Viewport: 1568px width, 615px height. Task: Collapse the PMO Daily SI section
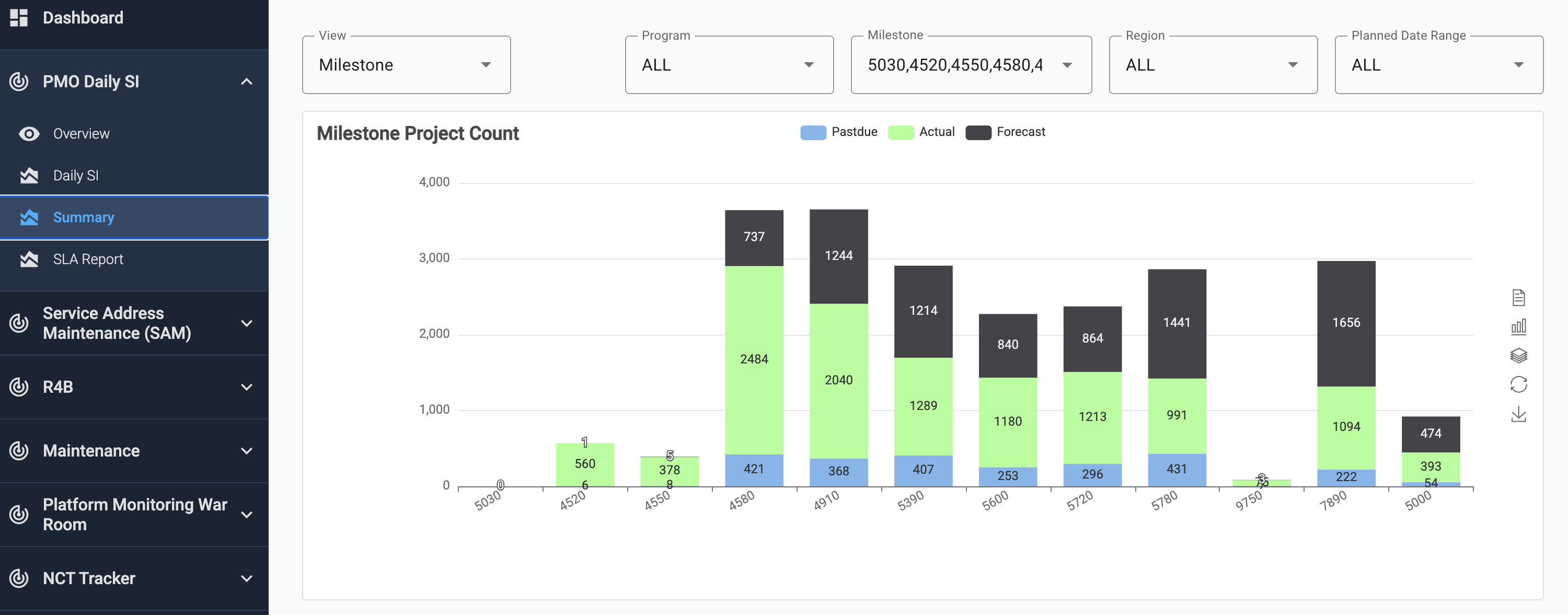(247, 82)
